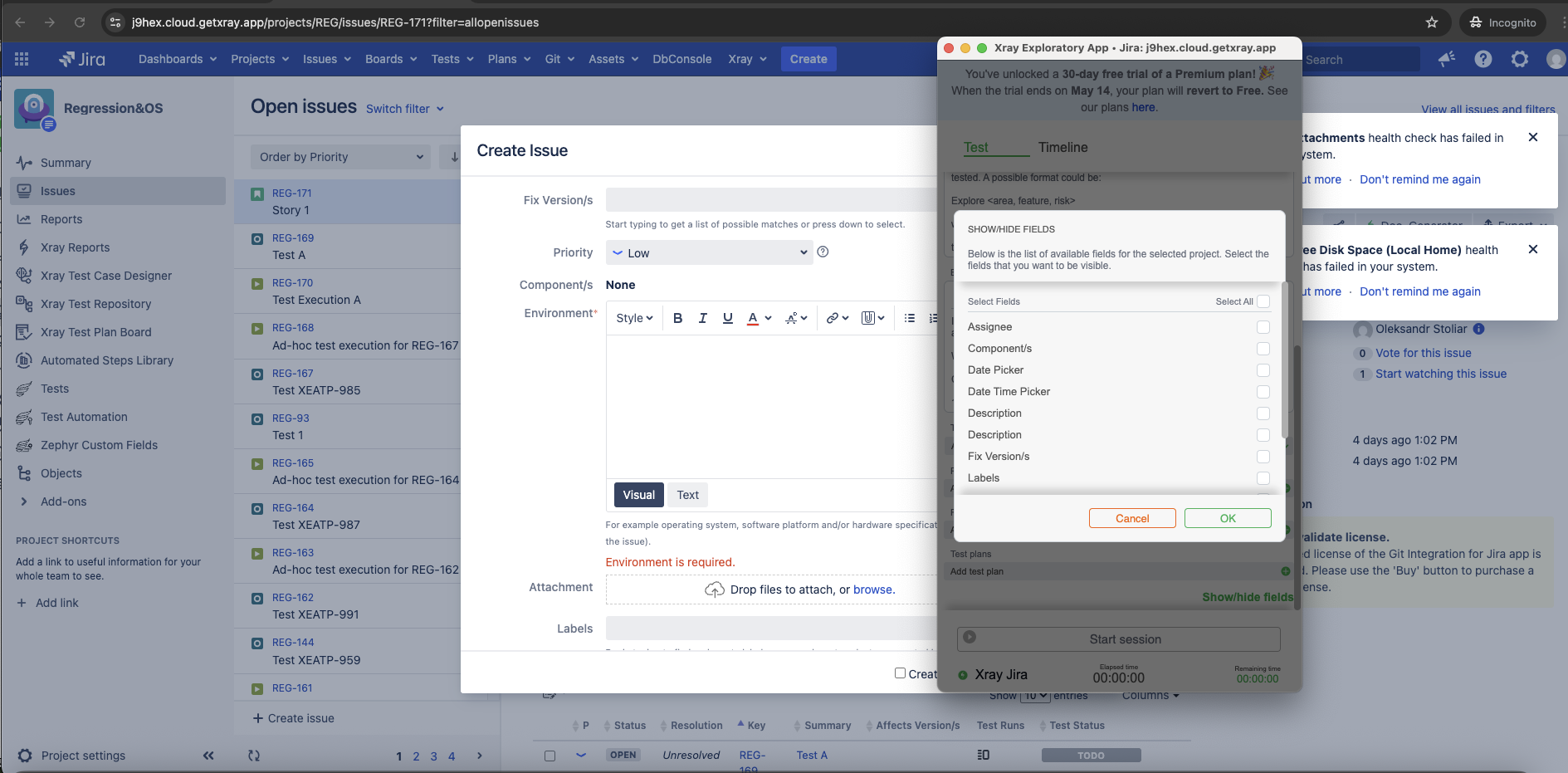Click the sort direction arrow beside Order by Priority
Viewport: 1568px width, 773px height.
coord(454,157)
